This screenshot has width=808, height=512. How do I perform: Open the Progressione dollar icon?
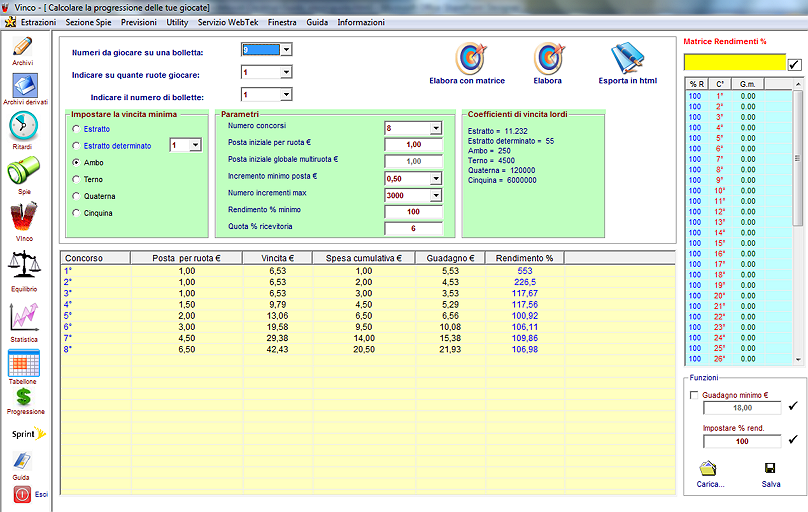pyautogui.click(x=23, y=397)
